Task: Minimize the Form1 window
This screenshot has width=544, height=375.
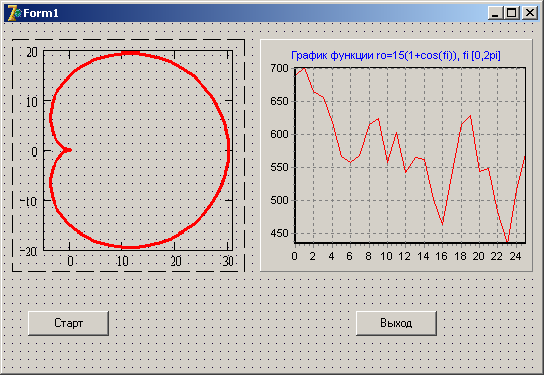Action: pyautogui.click(x=494, y=13)
